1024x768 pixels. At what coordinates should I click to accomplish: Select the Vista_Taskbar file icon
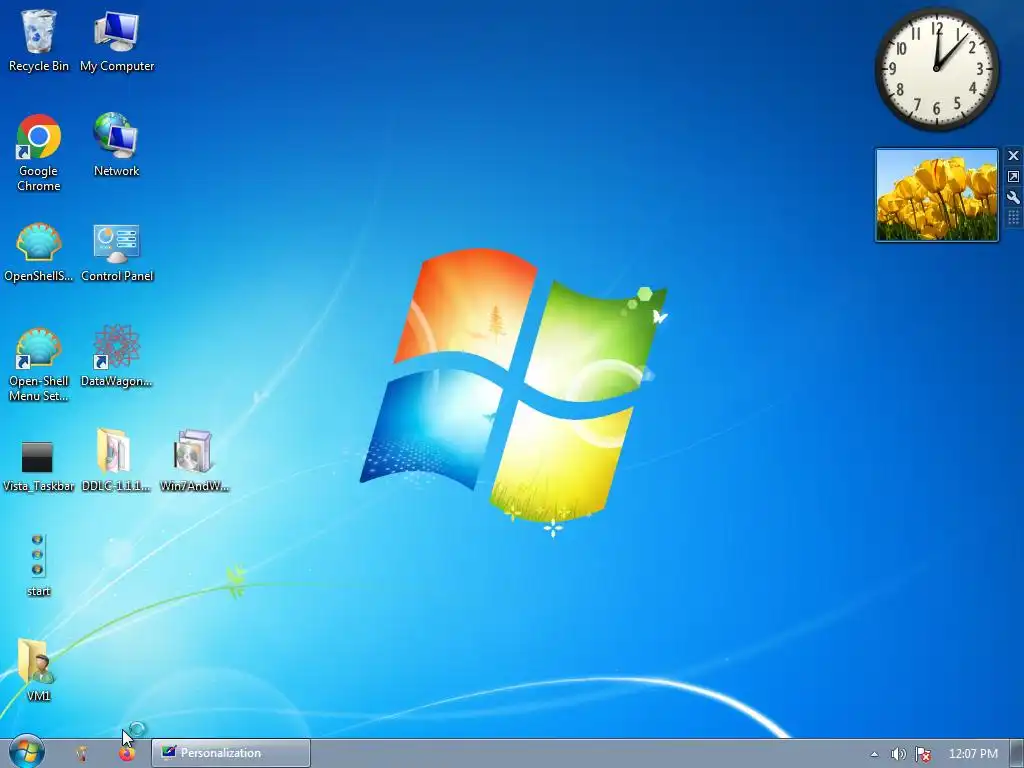tap(39, 465)
